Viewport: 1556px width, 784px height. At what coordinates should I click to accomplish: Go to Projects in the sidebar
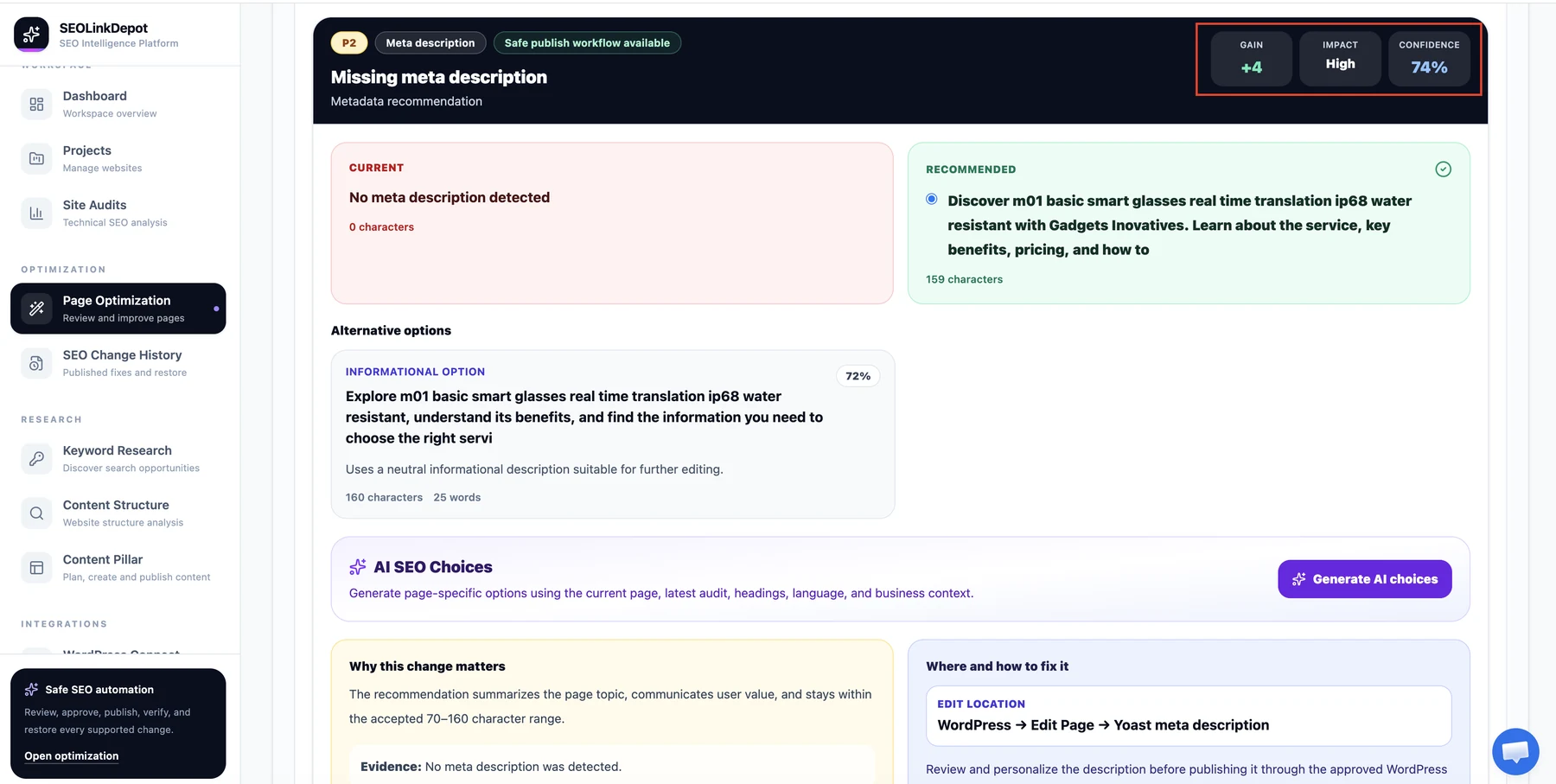point(118,159)
